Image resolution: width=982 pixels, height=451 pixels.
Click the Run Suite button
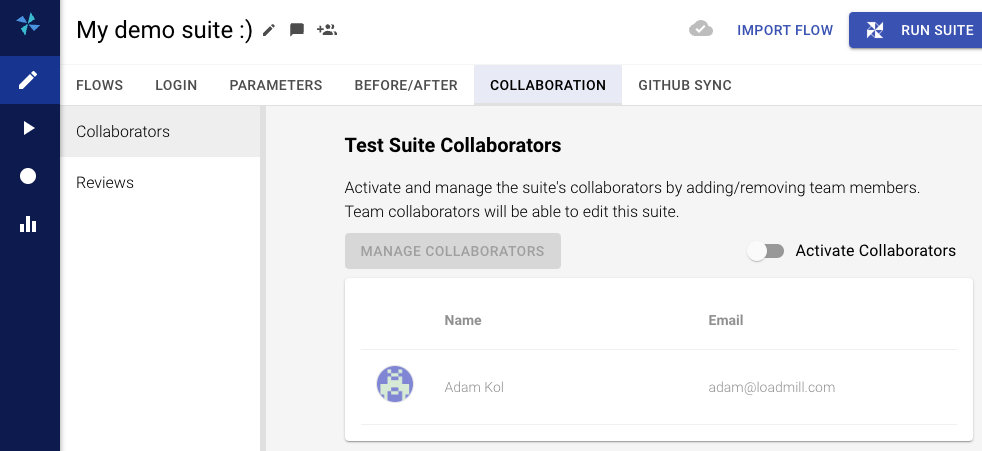coord(914,30)
